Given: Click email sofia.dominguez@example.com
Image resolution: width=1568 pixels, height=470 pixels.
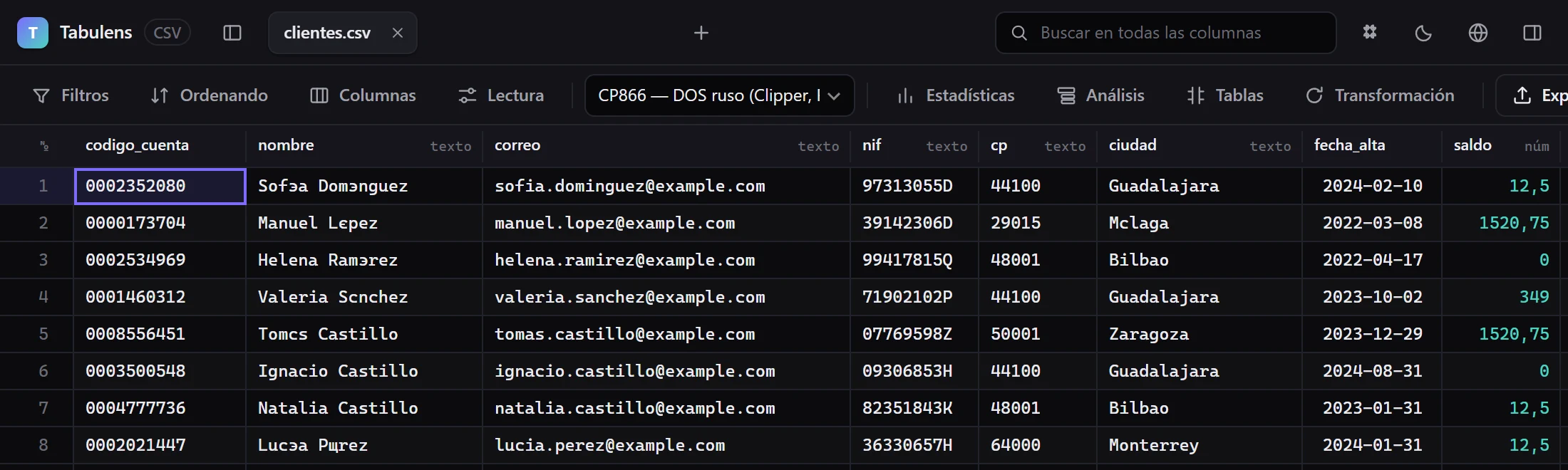Looking at the screenshot, I should coord(666,187).
